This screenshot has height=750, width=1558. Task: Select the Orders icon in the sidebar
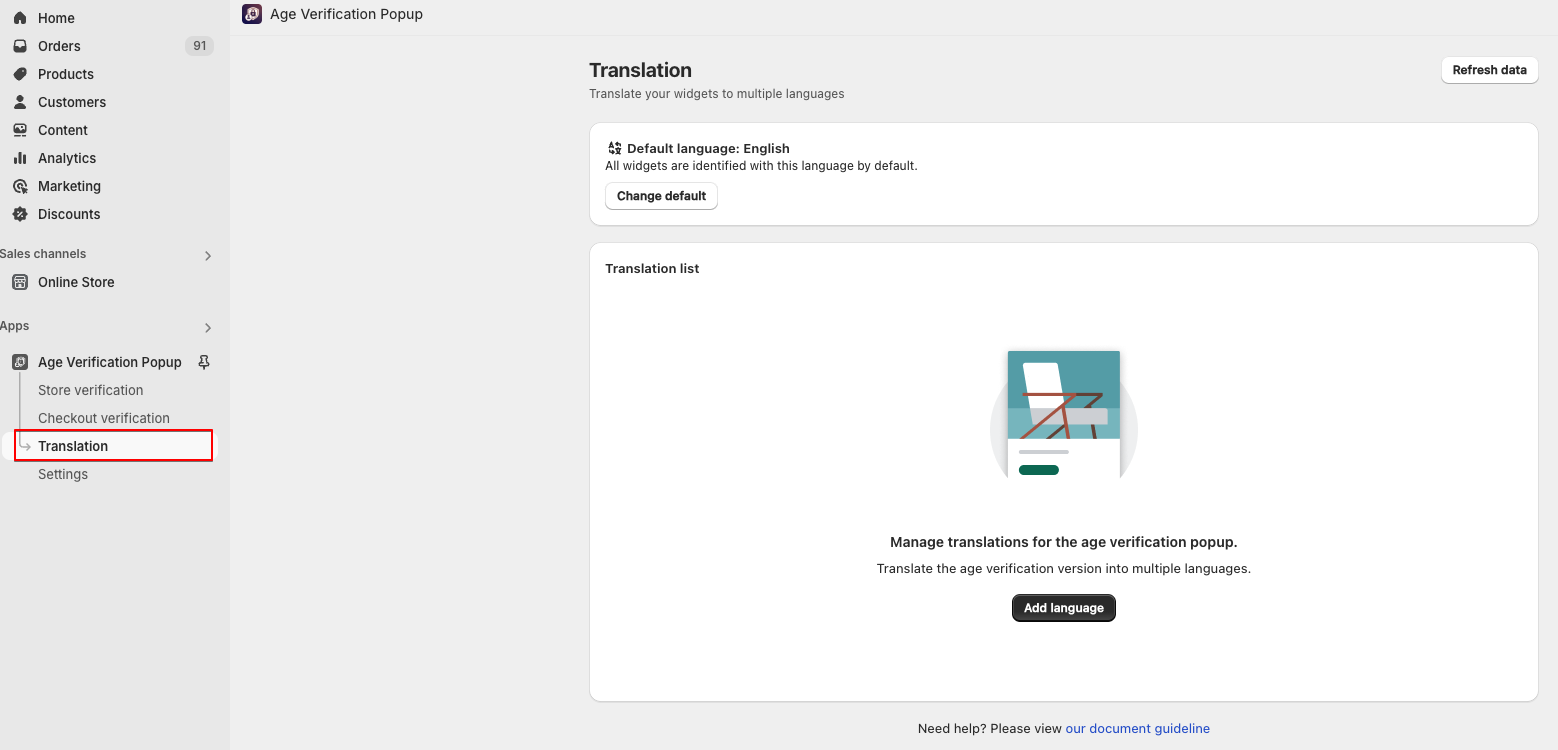[x=20, y=46]
